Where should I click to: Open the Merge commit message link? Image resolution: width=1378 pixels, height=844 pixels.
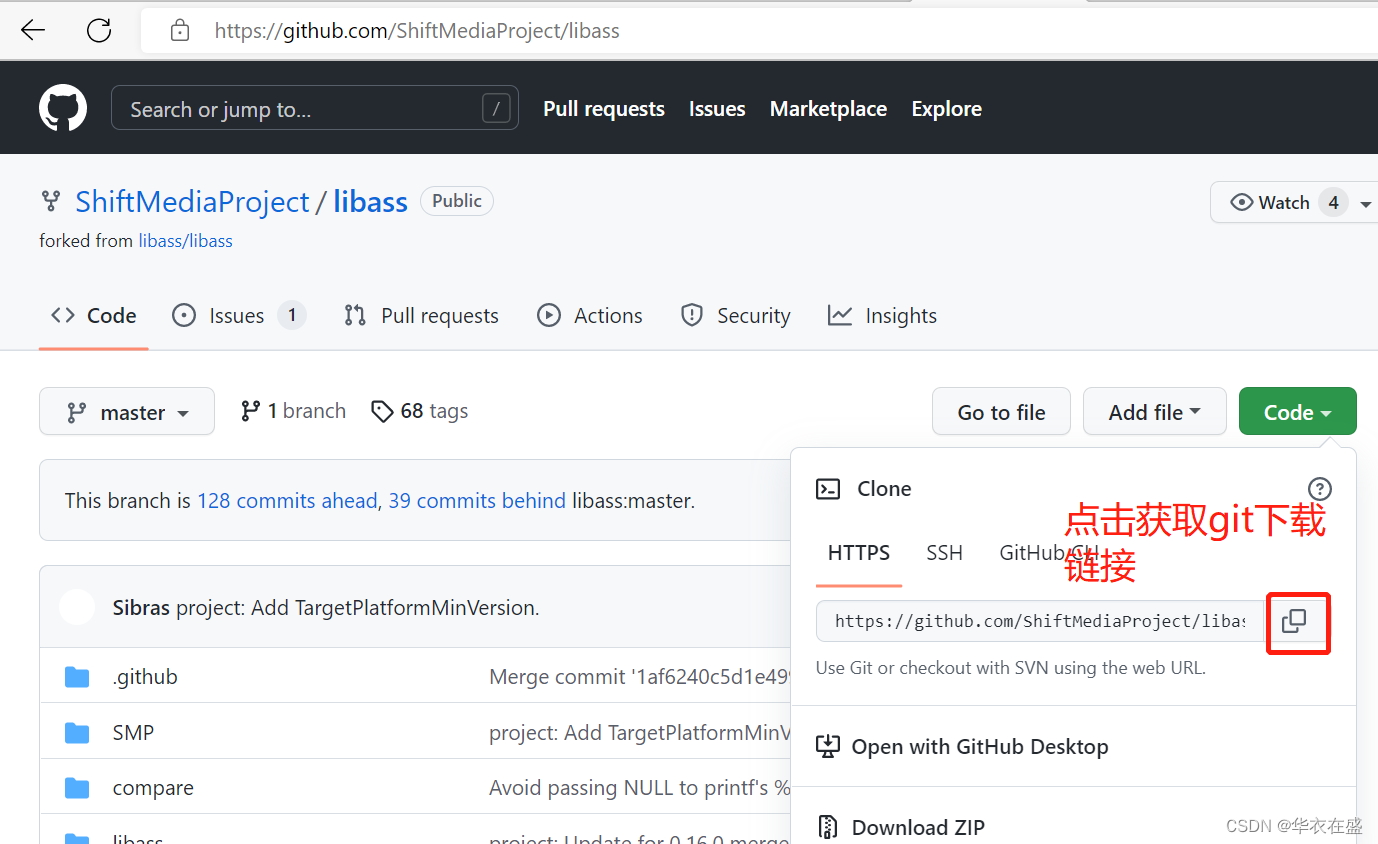[x=640, y=677]
